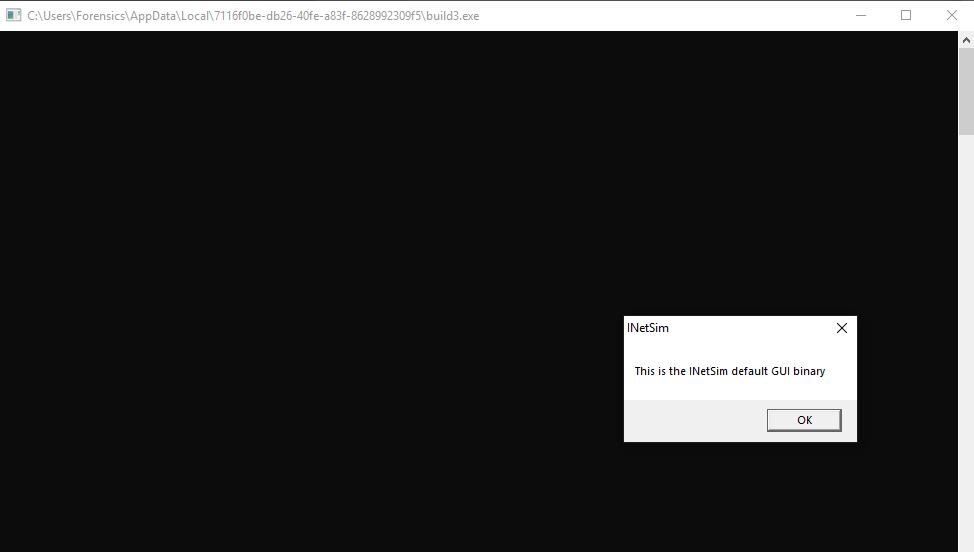Minimize the build3.exe console window
Image resolution: width=974 pixels, height=552 pixels.
point(861,15)
